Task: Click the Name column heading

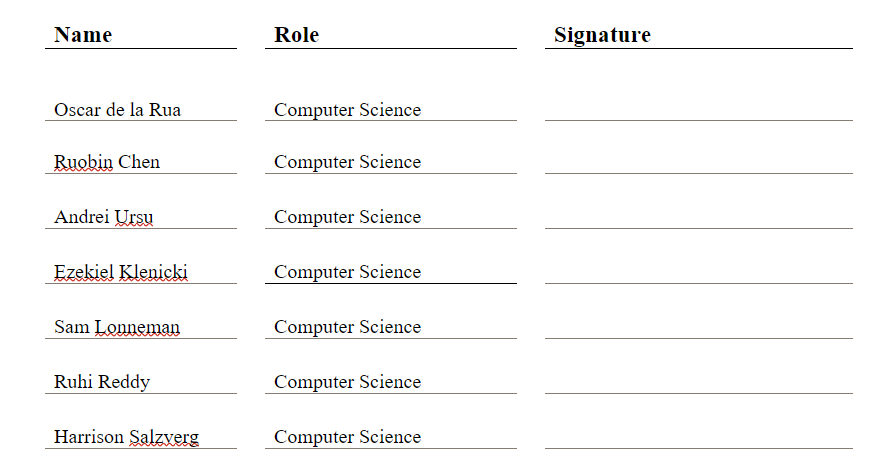Action: 83,35
